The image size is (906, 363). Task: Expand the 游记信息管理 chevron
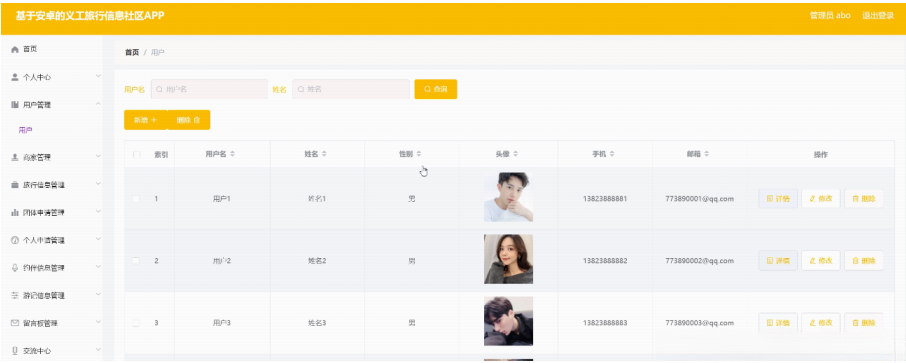coord(98,295)
